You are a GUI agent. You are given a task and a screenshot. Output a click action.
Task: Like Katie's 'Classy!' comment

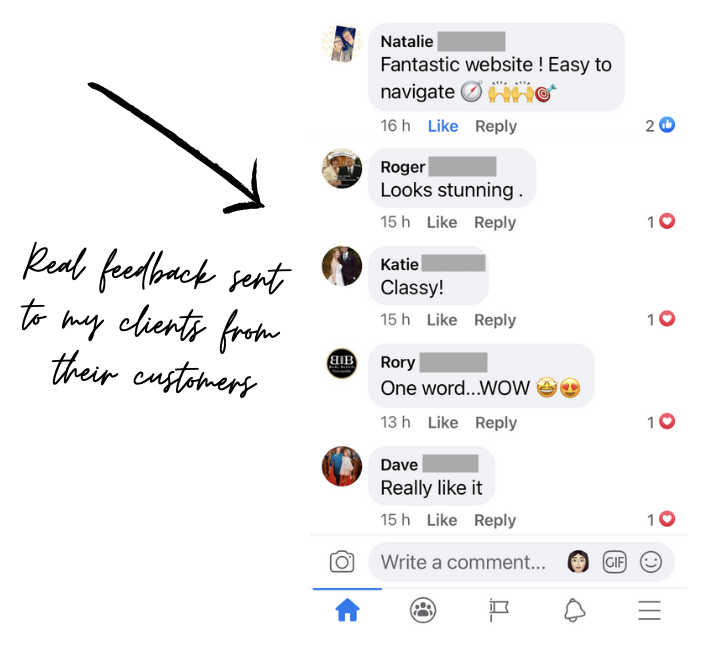442,320
